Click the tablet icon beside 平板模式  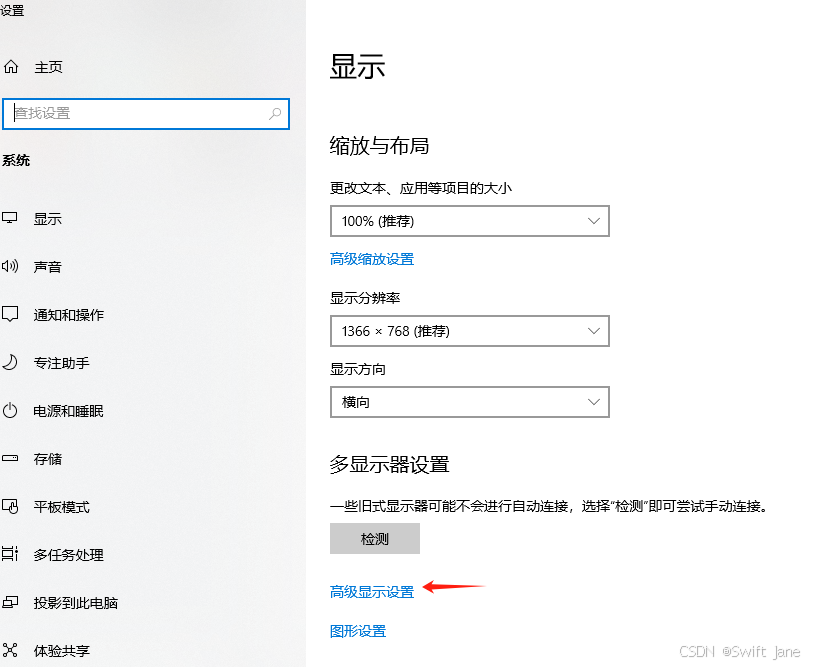pyautogui.click(x=10, y=506)
